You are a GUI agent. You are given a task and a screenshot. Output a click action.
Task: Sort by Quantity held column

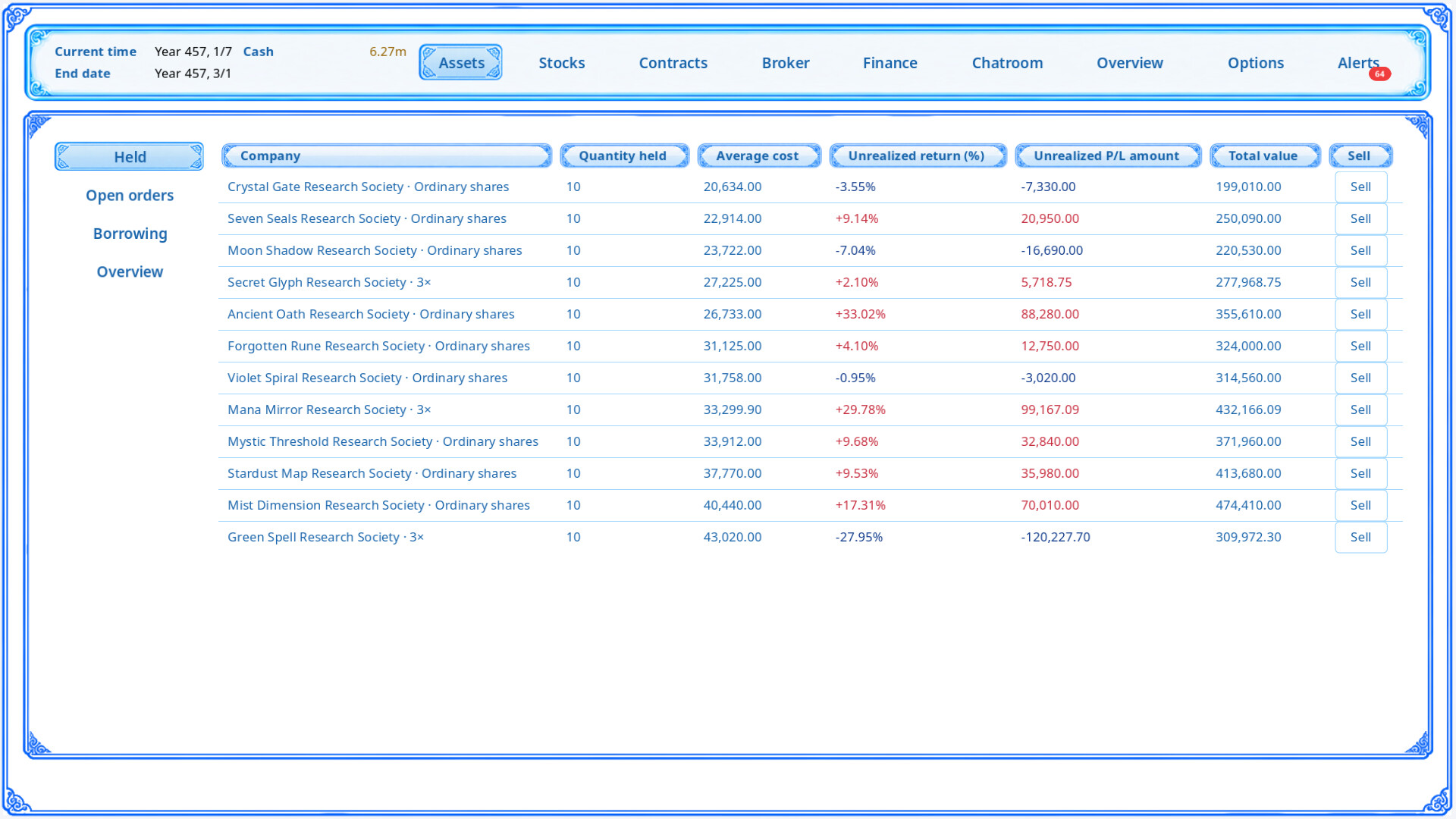[x=624, y=155]
